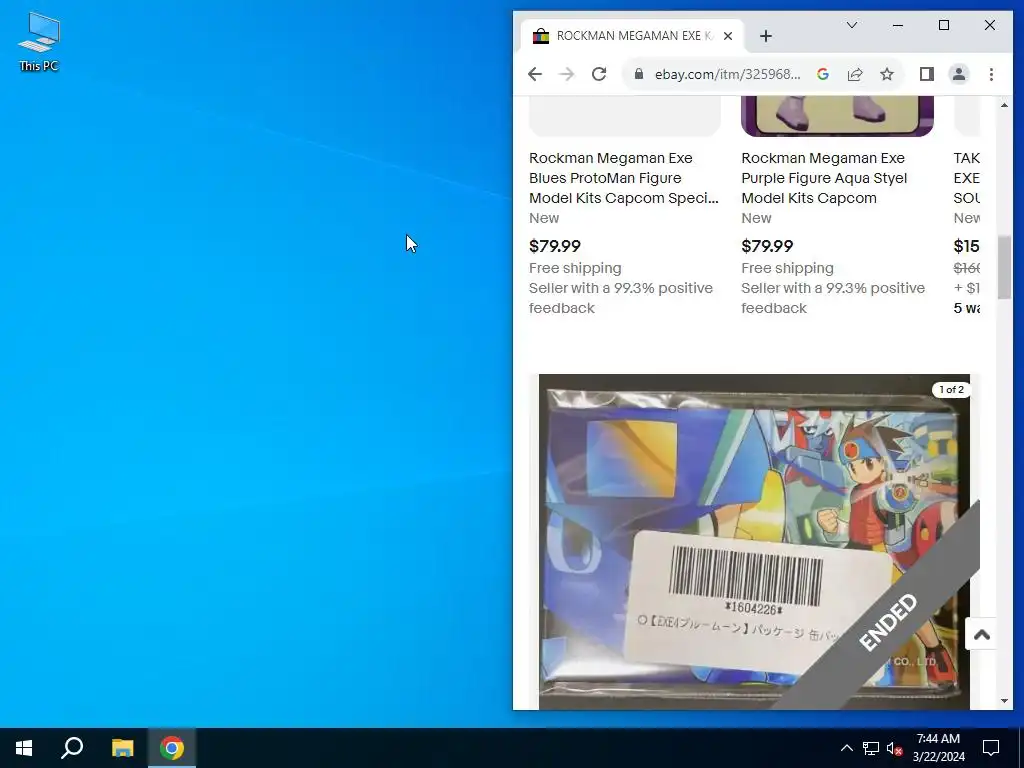This screenshot has width=1024, height=768.
Task: Open Chrome tab search chevron
Action: tap(852, 25)
